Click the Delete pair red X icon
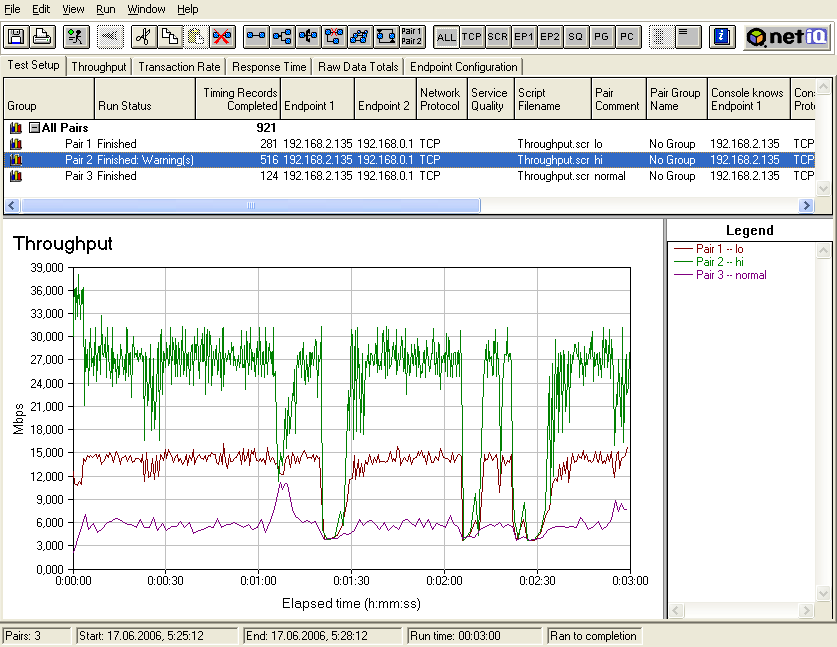This screenshot has height=647, width=837. coord(222,37)
